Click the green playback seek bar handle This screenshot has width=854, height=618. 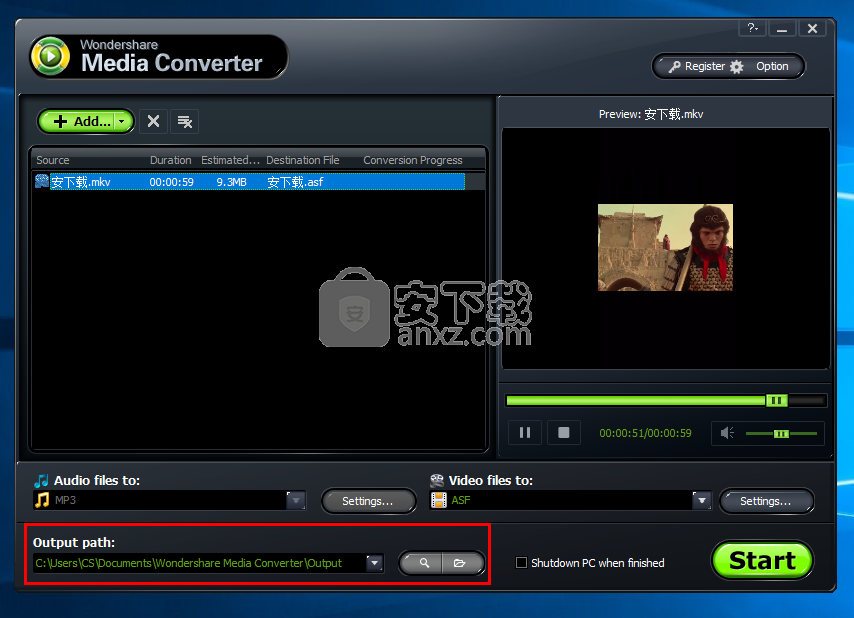point(777,401)
